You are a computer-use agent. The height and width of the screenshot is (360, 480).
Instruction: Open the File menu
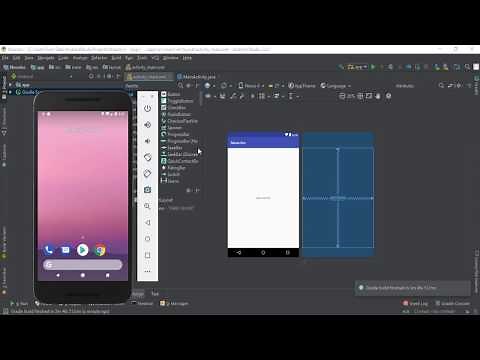point(5,58)
